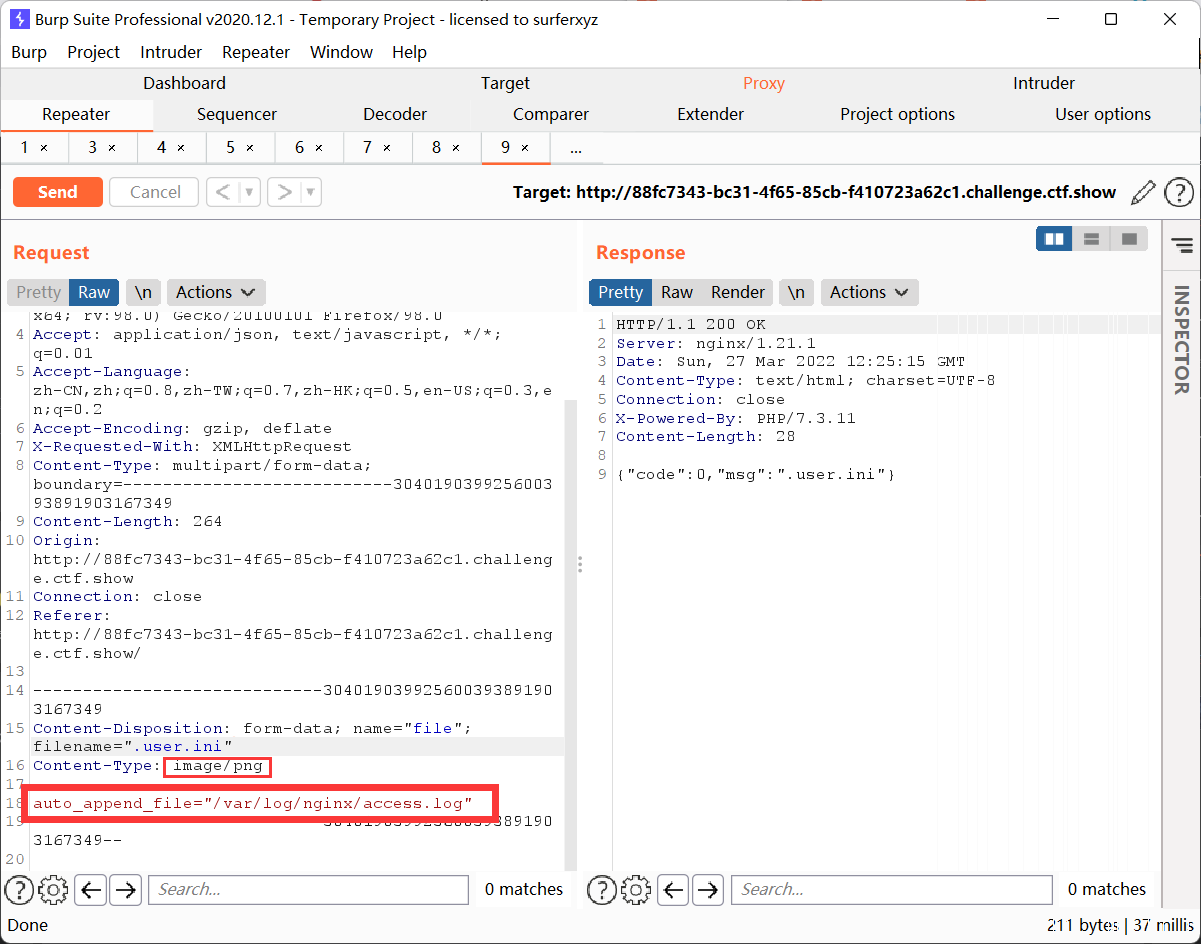
Task: Click the Cancel button
Action: tap(155, 192)
